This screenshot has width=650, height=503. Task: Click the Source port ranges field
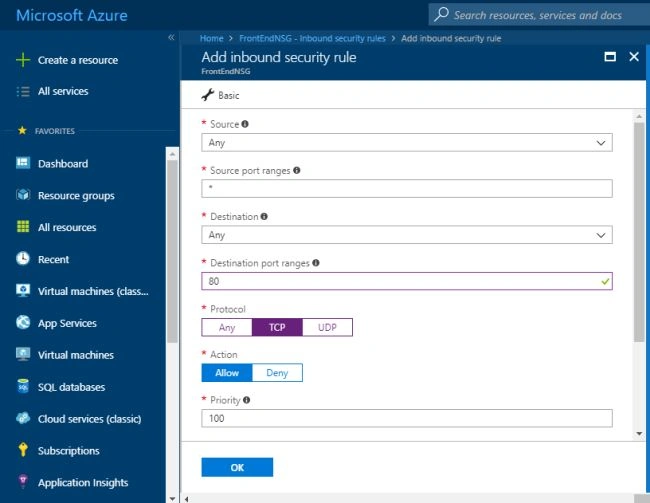click(407, 188)
